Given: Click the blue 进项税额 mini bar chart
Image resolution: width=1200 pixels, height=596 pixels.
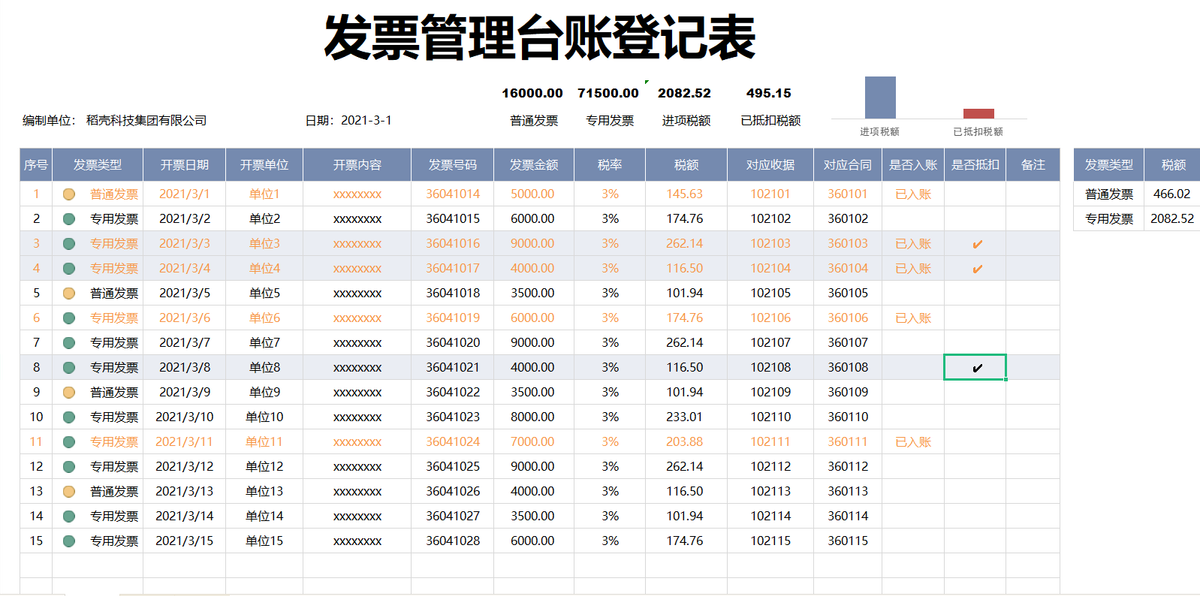Looking at the screenshot, I should pos(879,99).
